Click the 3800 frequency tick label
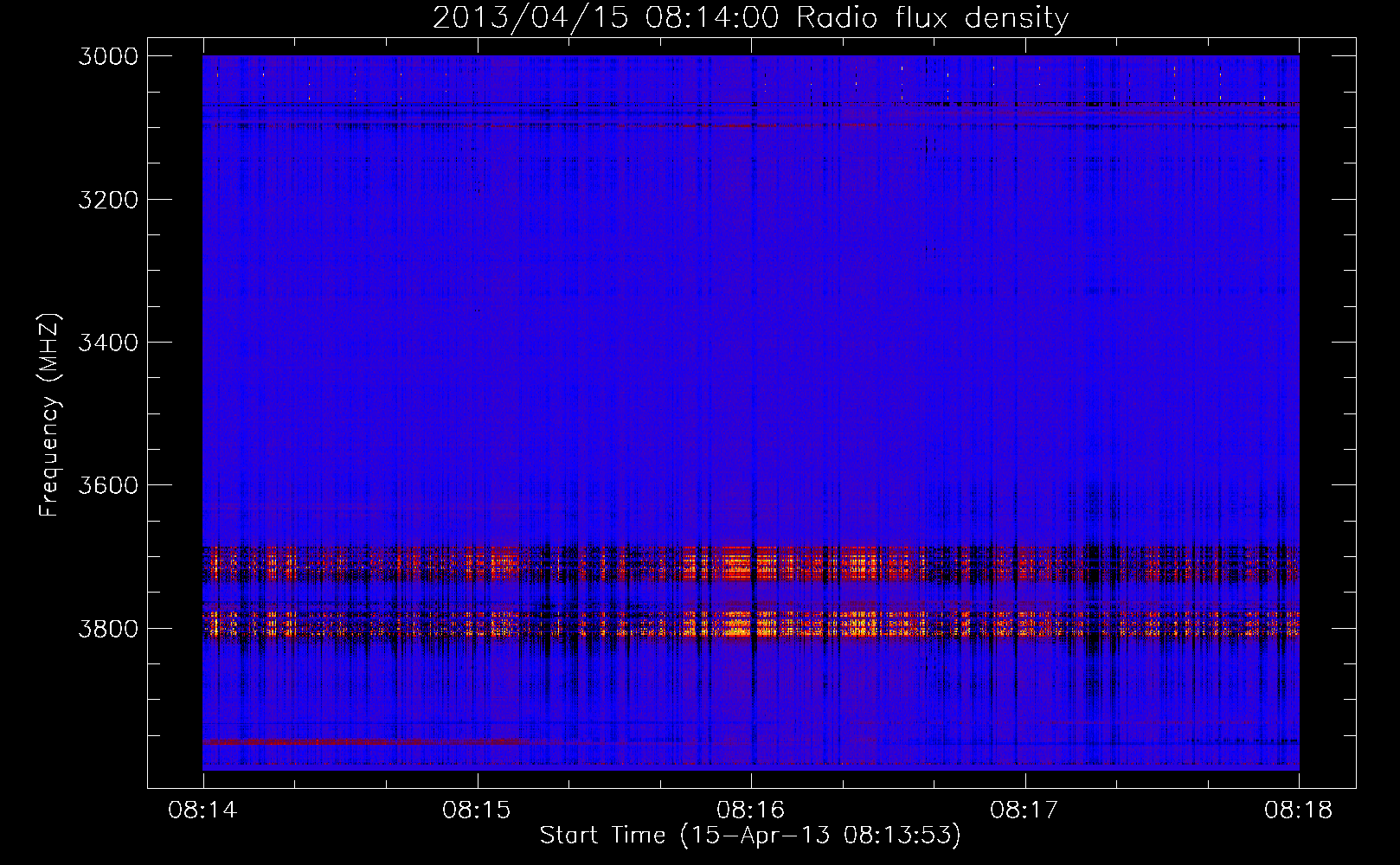This screenshot has height=865, width=1400. click(x=108, y=628)
